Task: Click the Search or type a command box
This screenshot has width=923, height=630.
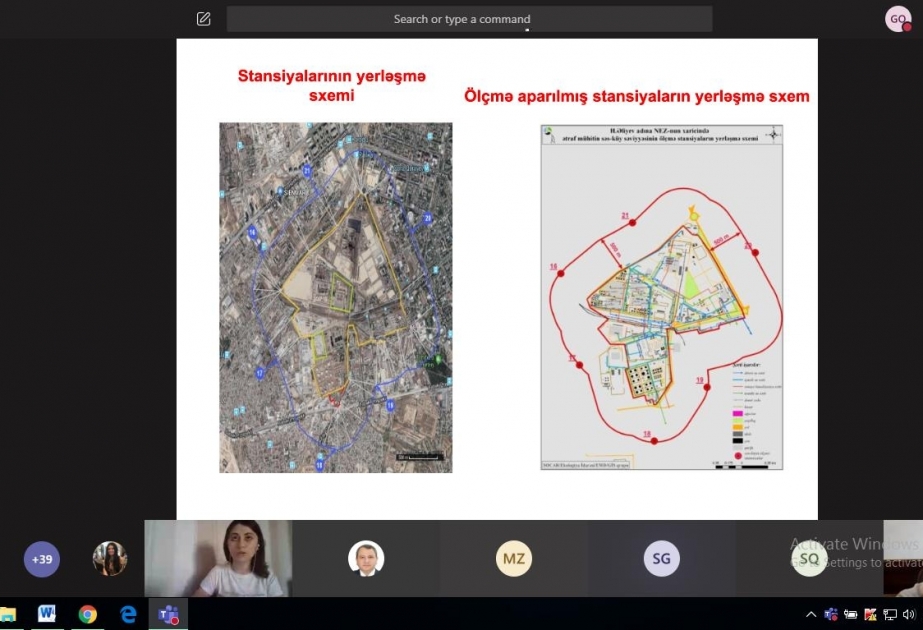Action: point(469,19)
